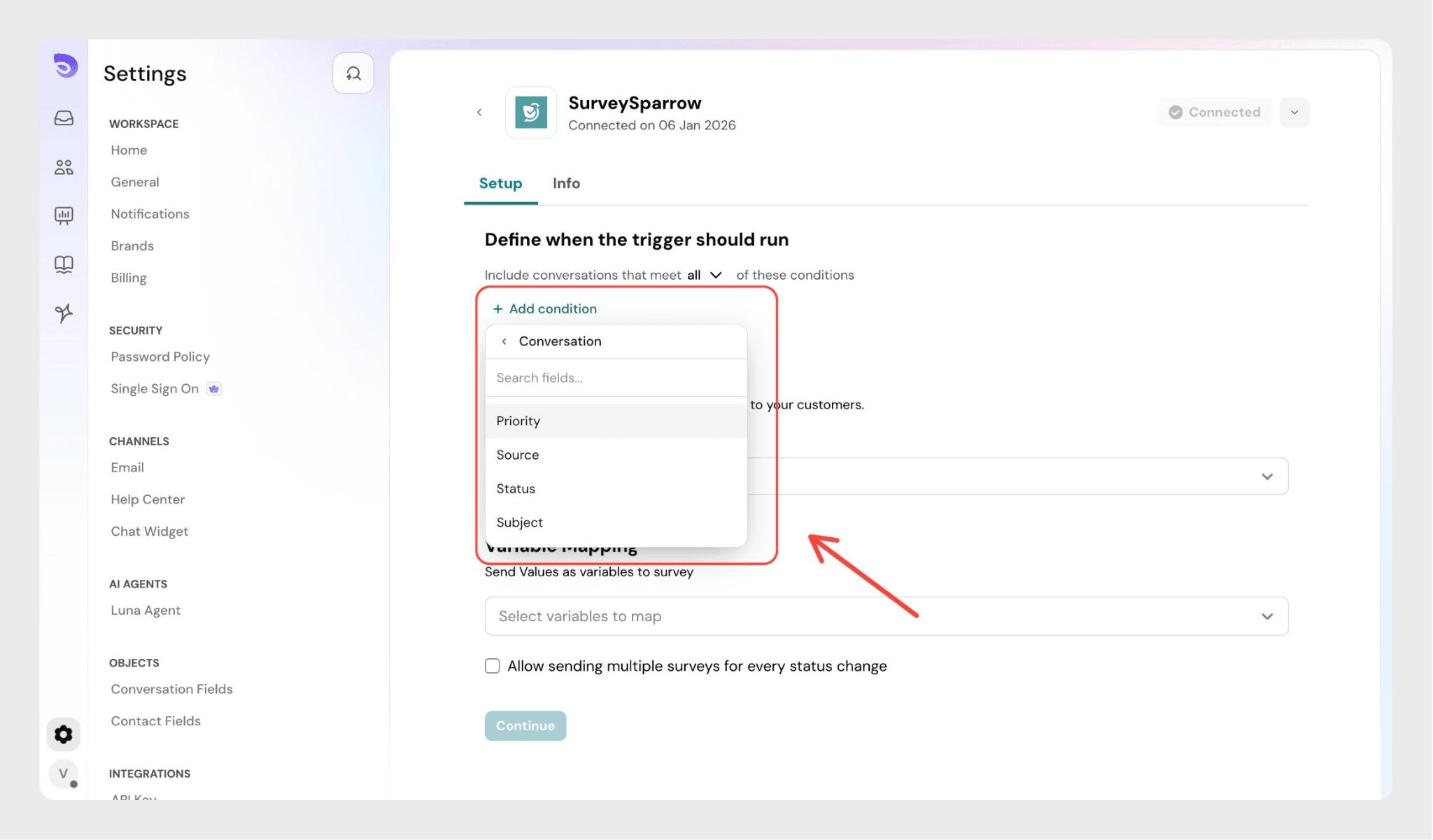Click the user avatar V
The height and width of the screenshot is (840, 1433).
(64, 774)
